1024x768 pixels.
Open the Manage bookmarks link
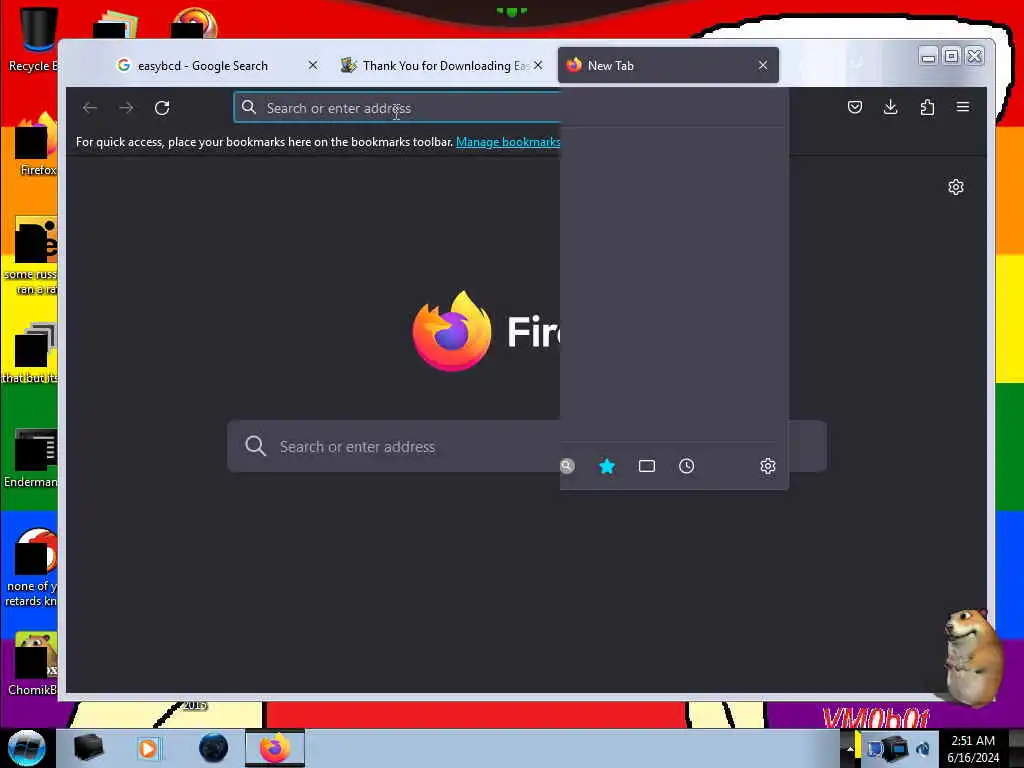[508, 142]
